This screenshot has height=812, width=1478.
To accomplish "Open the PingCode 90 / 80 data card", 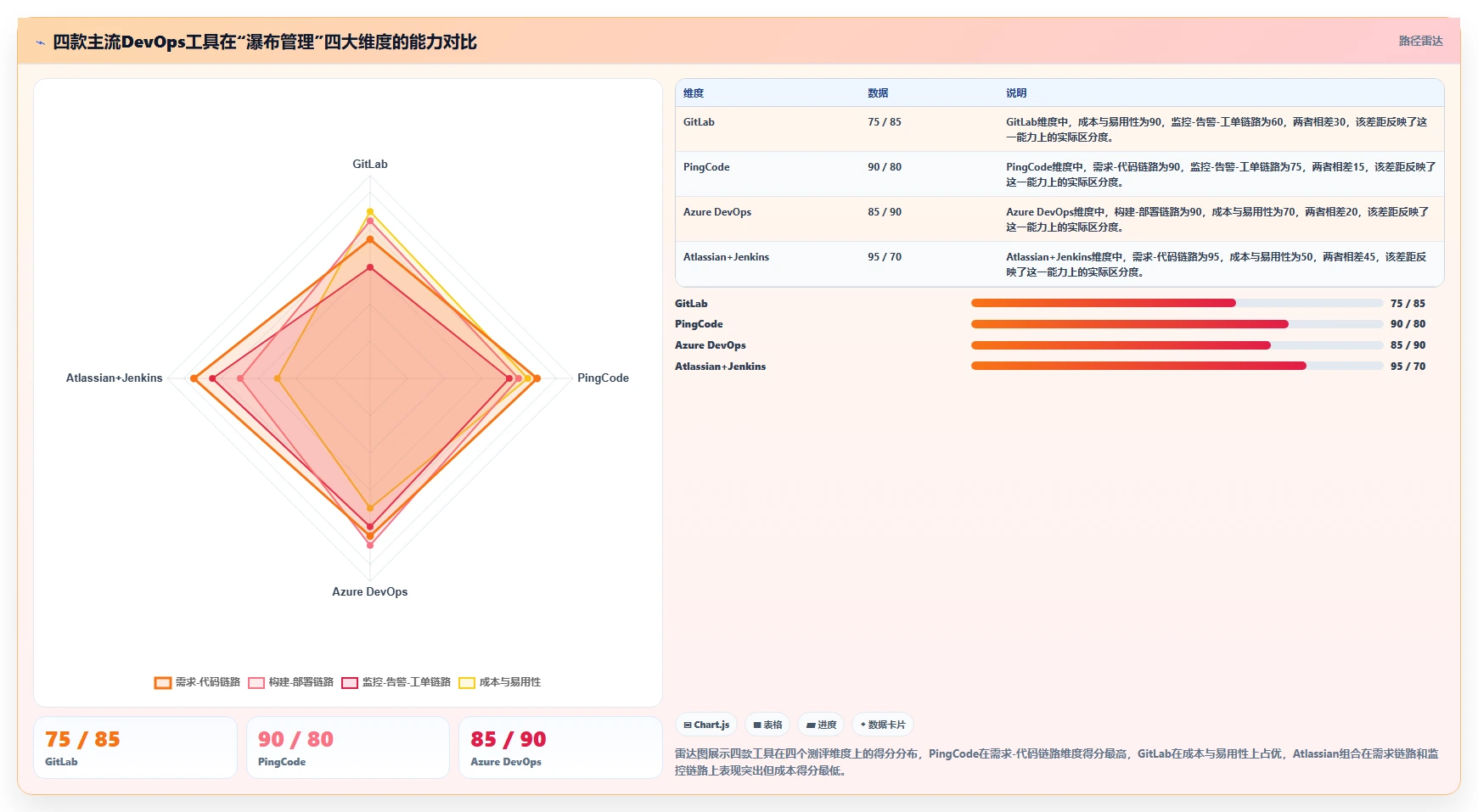I will point(348,748).
